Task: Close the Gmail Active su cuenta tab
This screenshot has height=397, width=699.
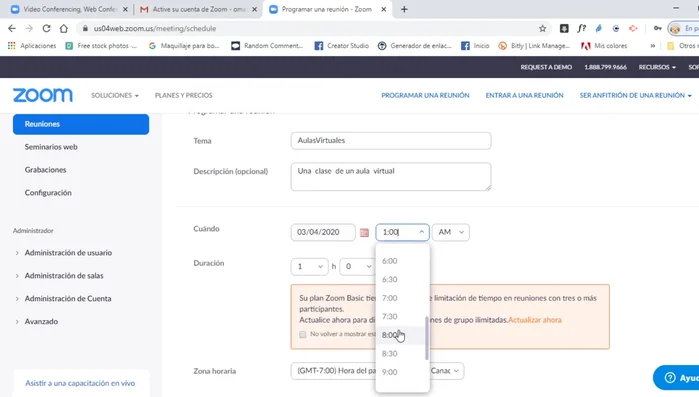Action: (255, 9)
